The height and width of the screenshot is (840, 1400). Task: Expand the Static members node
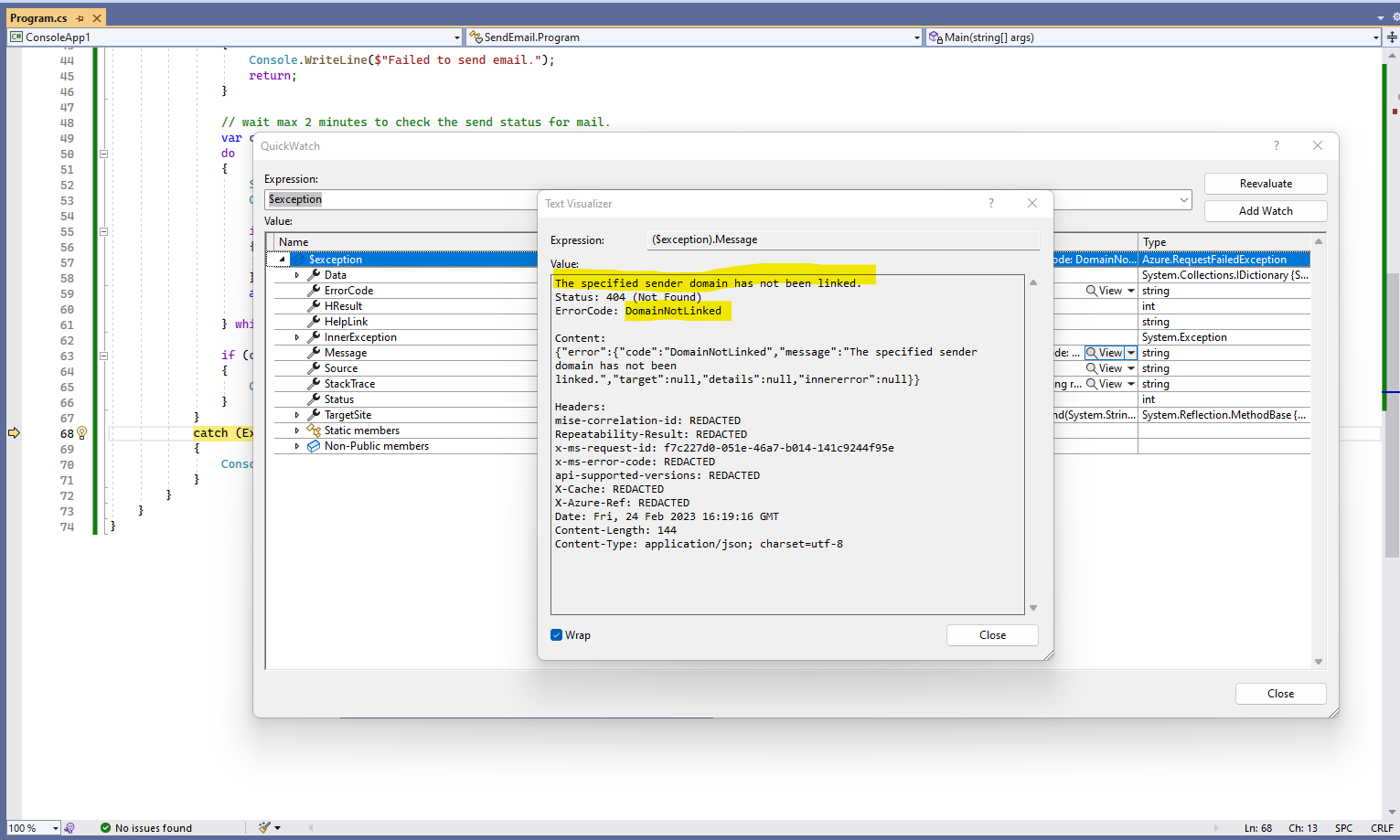[x=296, y=431]
